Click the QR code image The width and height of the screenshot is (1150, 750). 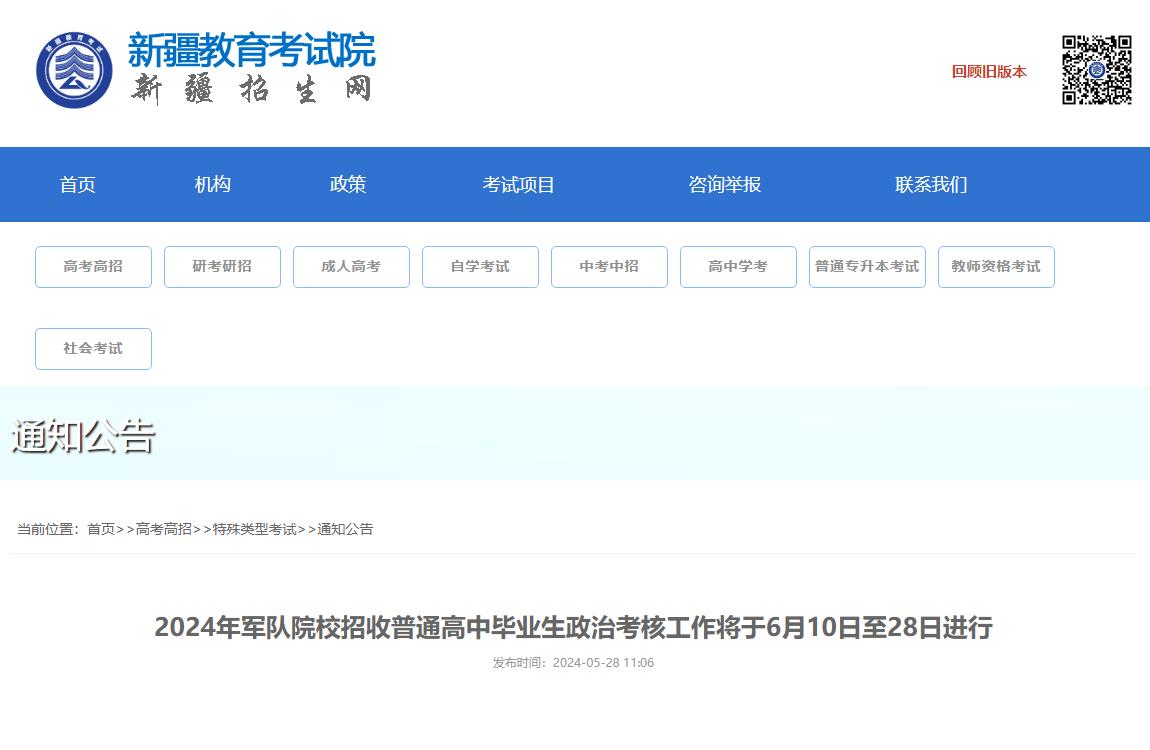[1096, 70]
